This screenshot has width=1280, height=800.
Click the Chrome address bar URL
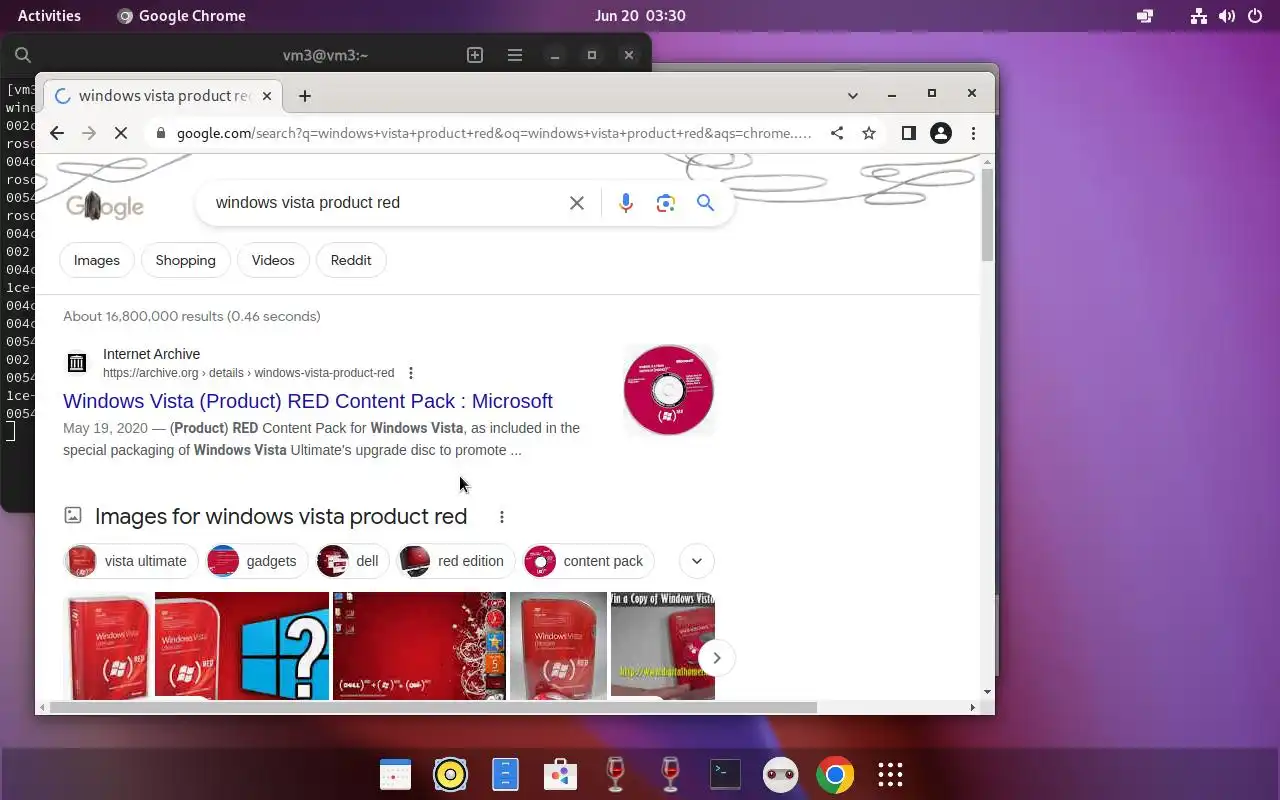point(494,133)
